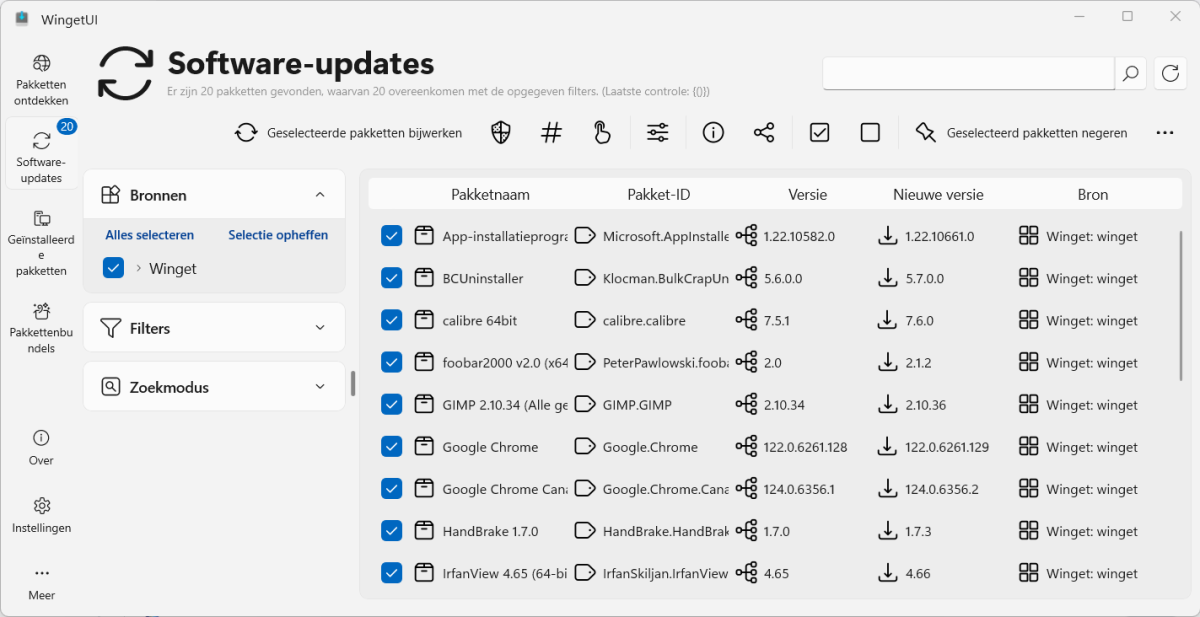The height and width of the screenshot is (617, 1200).
Task: Show package details info icon
Action: pyautogui.click(x=713, y=133)
